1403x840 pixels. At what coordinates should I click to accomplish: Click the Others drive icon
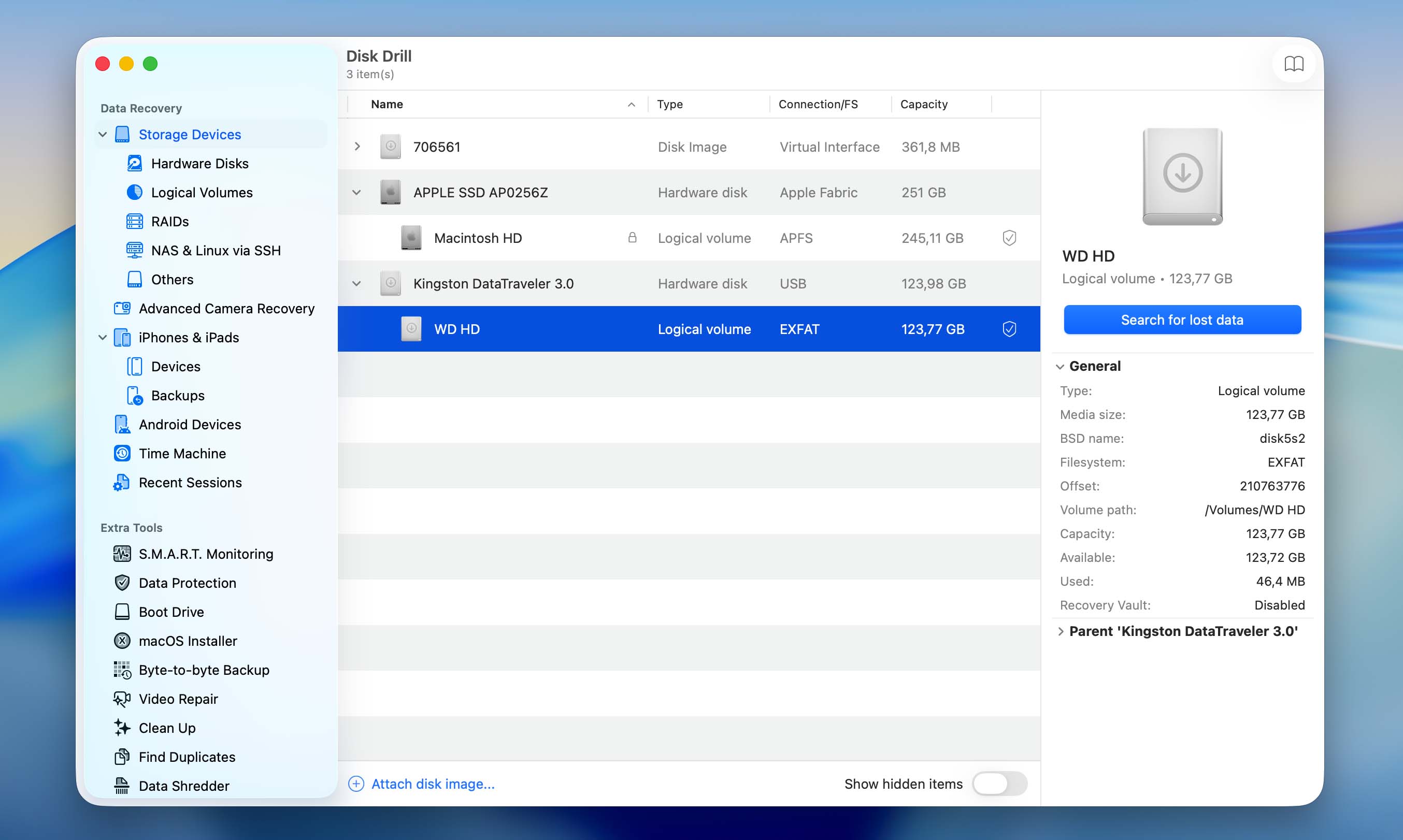(x=134, y=279)
